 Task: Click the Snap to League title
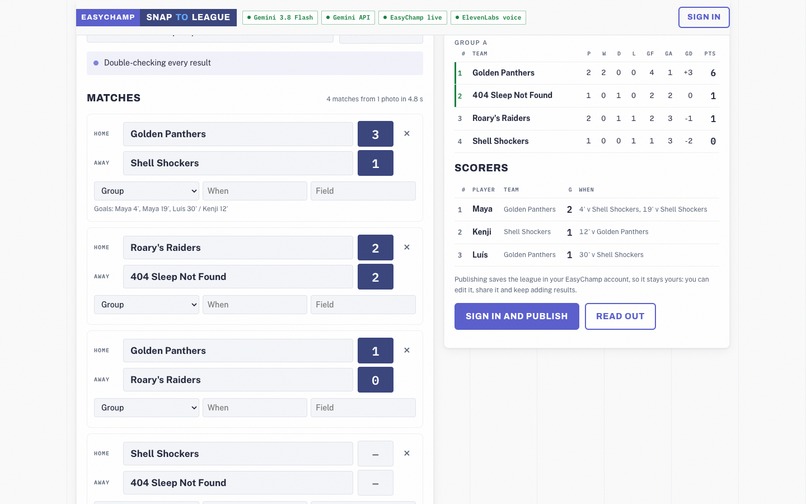(188, 17)
